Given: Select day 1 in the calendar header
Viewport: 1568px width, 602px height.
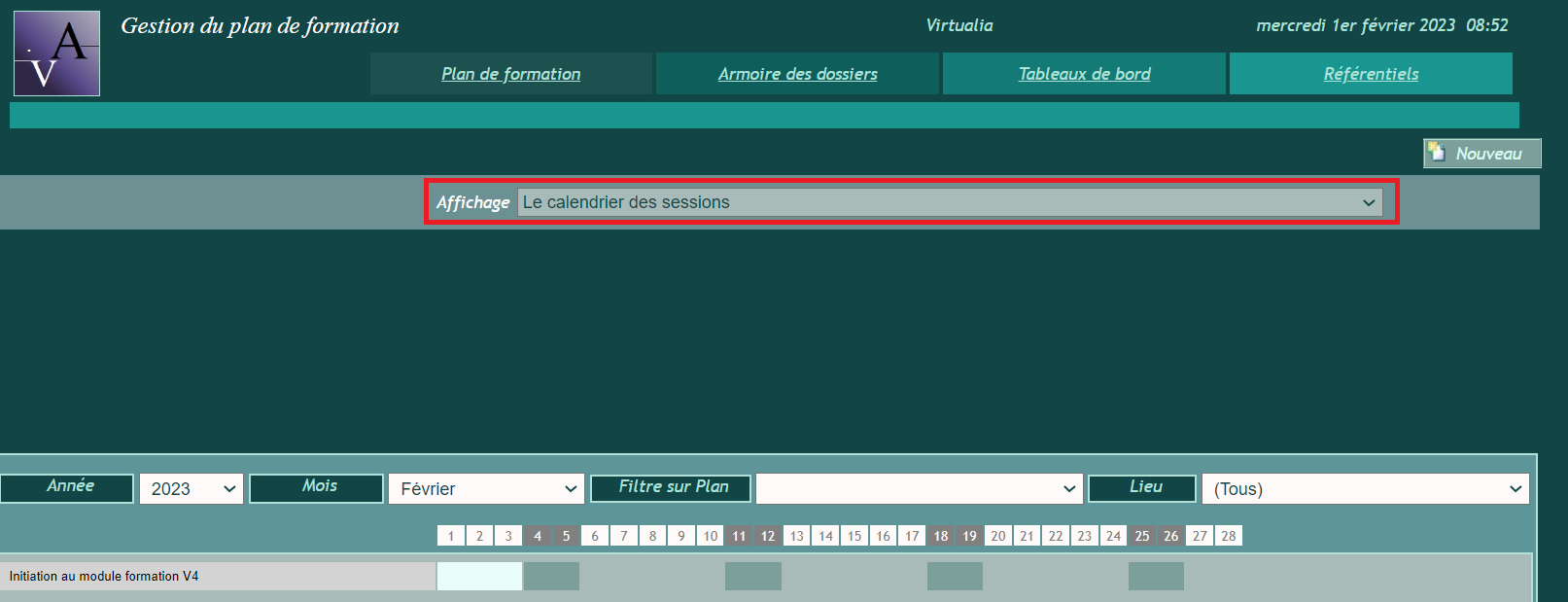Looking at the screenshot, I should (x=451, y=536).
